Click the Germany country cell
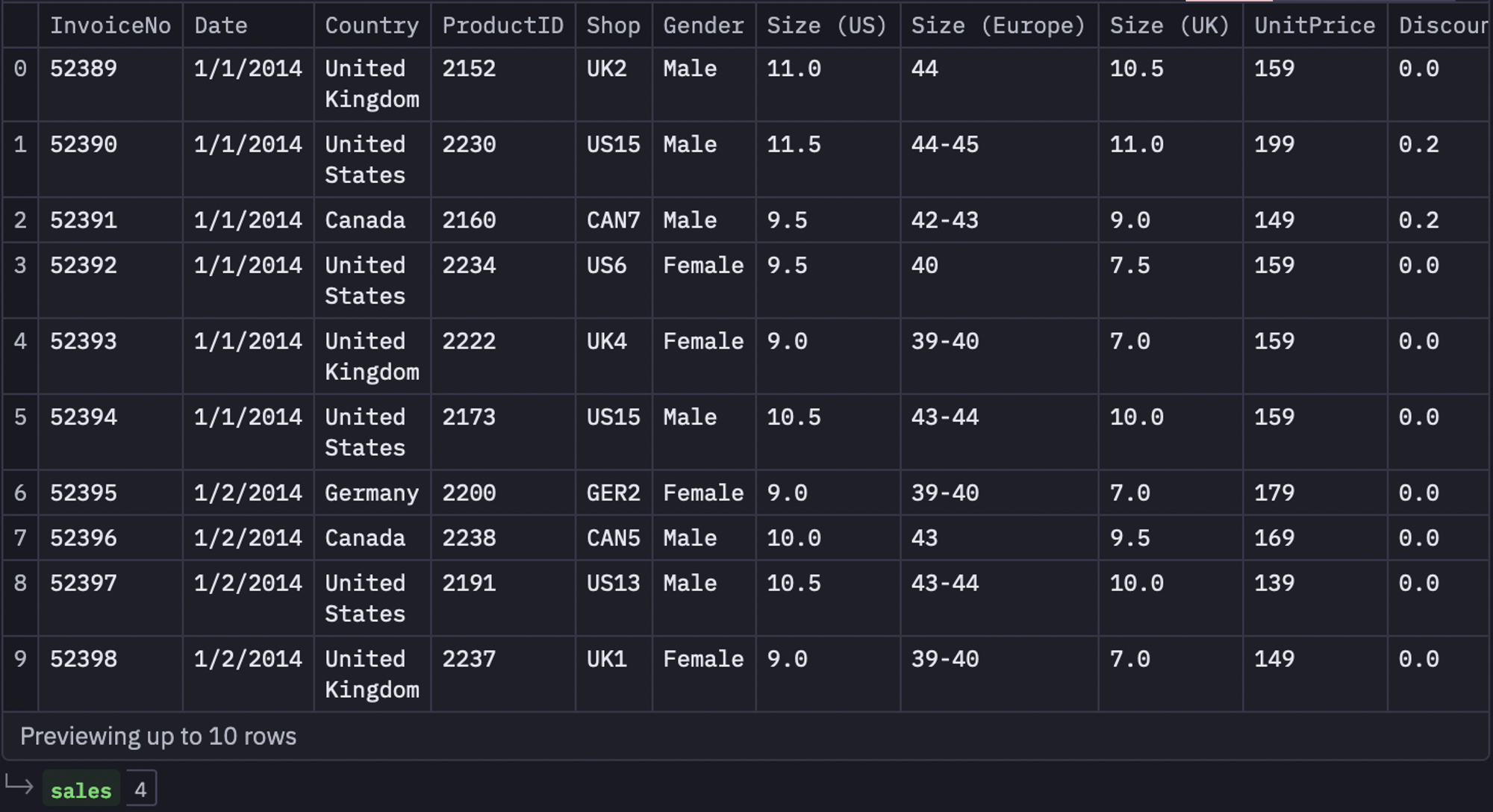Screen dimensions: 1493x812 (x=371, y=493)
